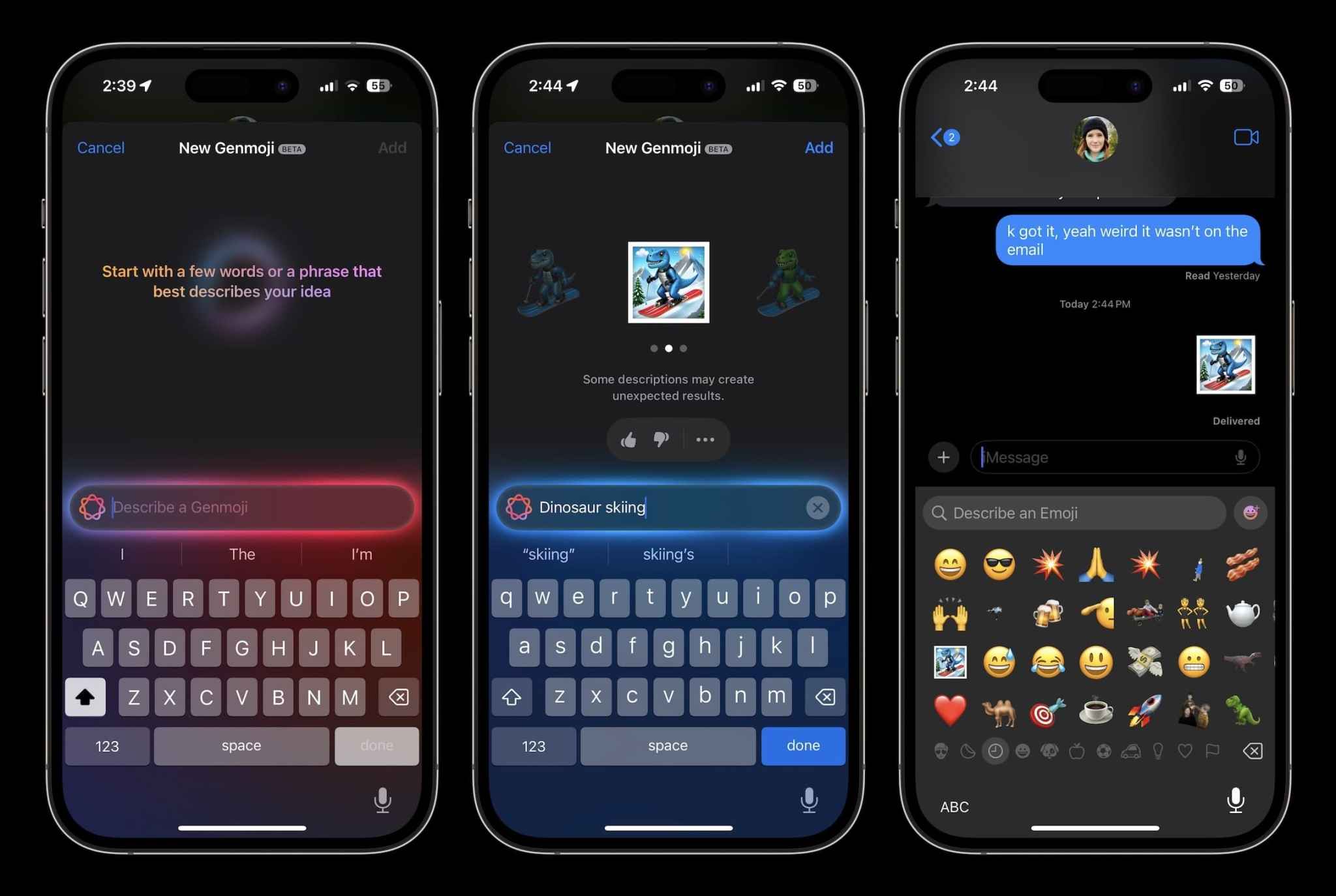Tap the skiing autocorrect suggestion
Viewport: 1336px width, 896px height.
tap(549, 553)
